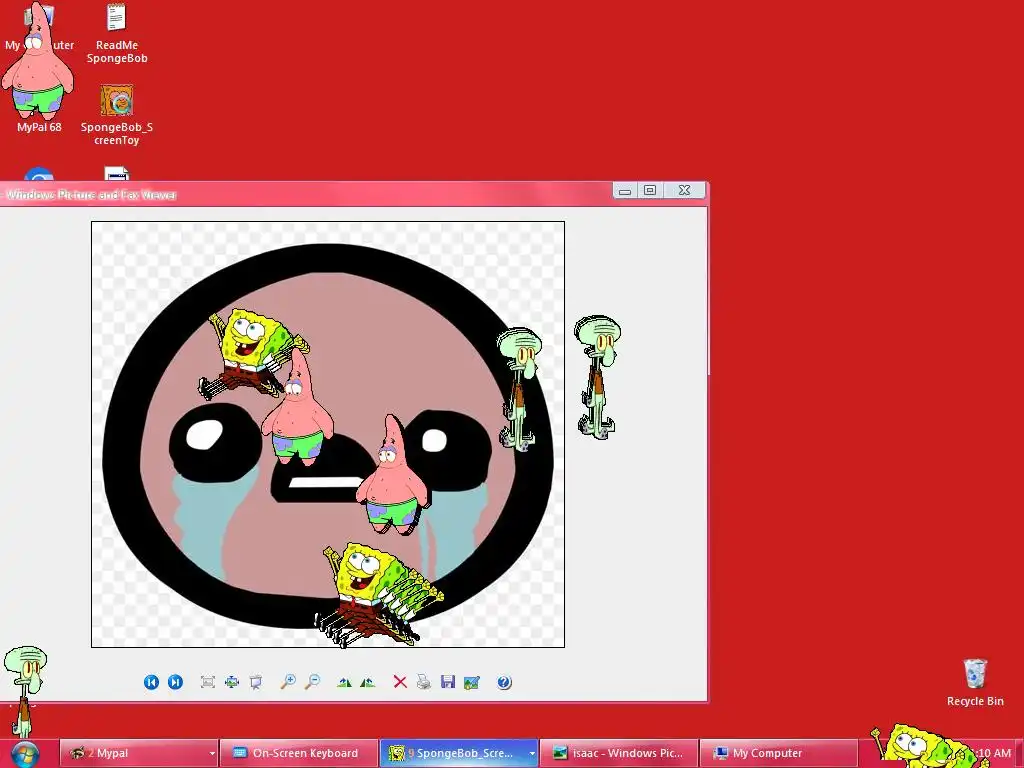Zoom out with the minus magnifier icon
The height and width of the screenshot is (768, 1024).
coord(313,682)
